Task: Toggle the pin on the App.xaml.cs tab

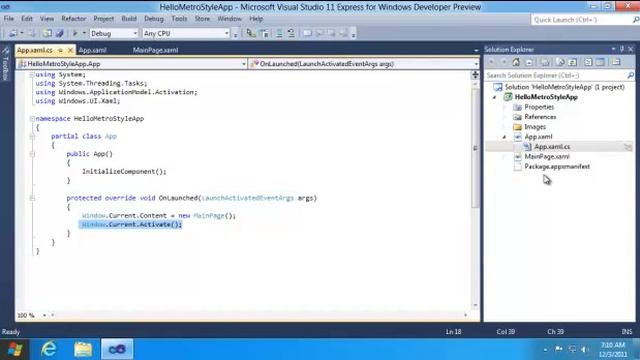Action: pyautogui.click(x=60, y=50)
